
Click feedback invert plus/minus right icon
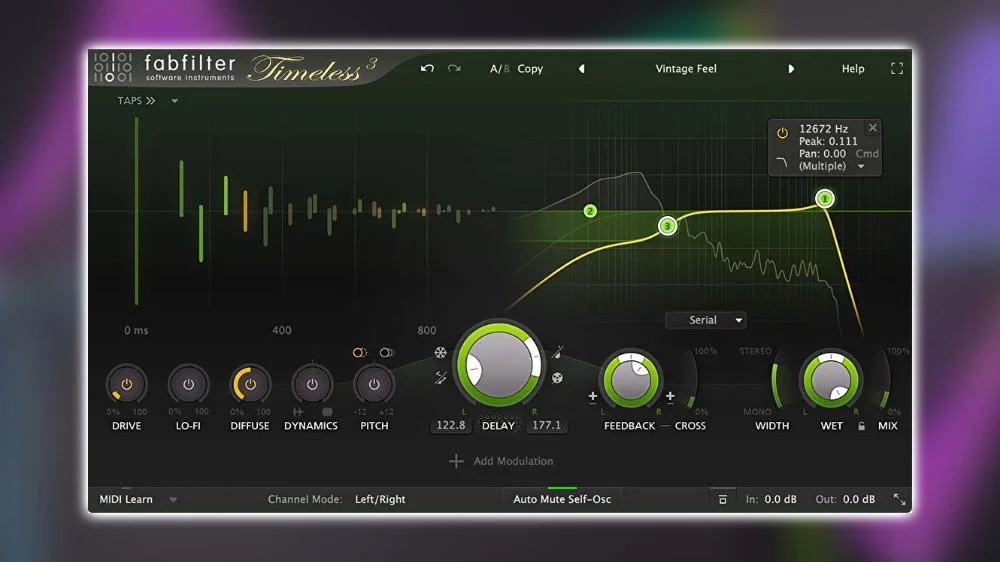(x=670, y=397)
